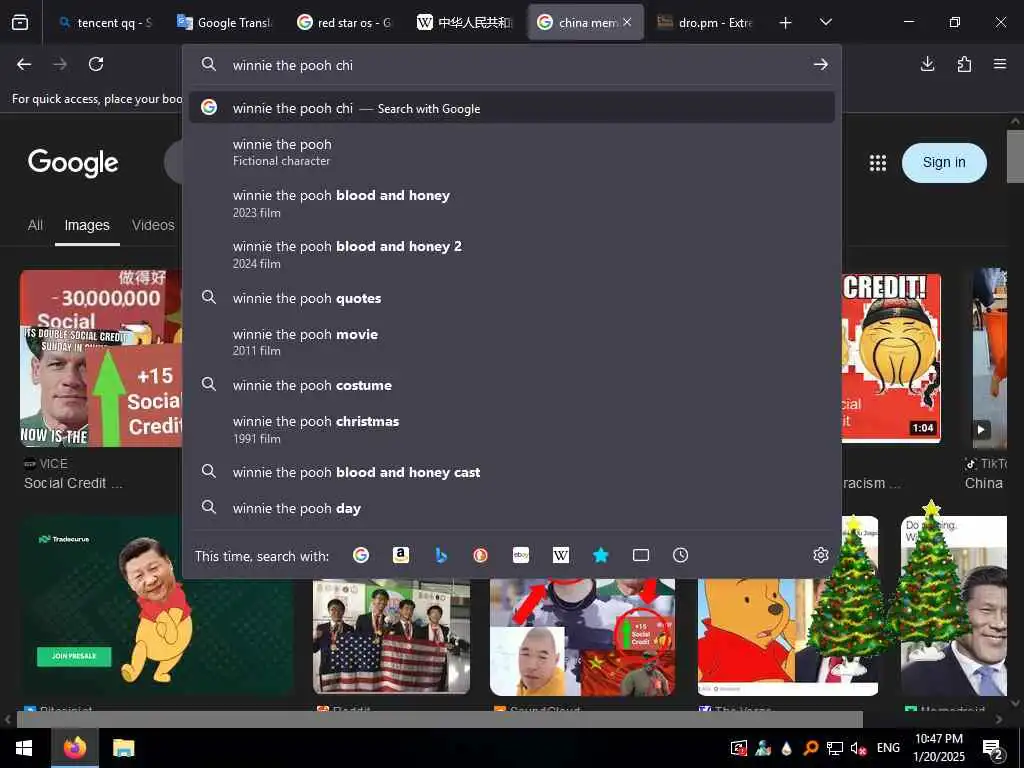Viewport: 1024px width, 768px height.
Task: Open the ENG language indicator
Action: 888,748
